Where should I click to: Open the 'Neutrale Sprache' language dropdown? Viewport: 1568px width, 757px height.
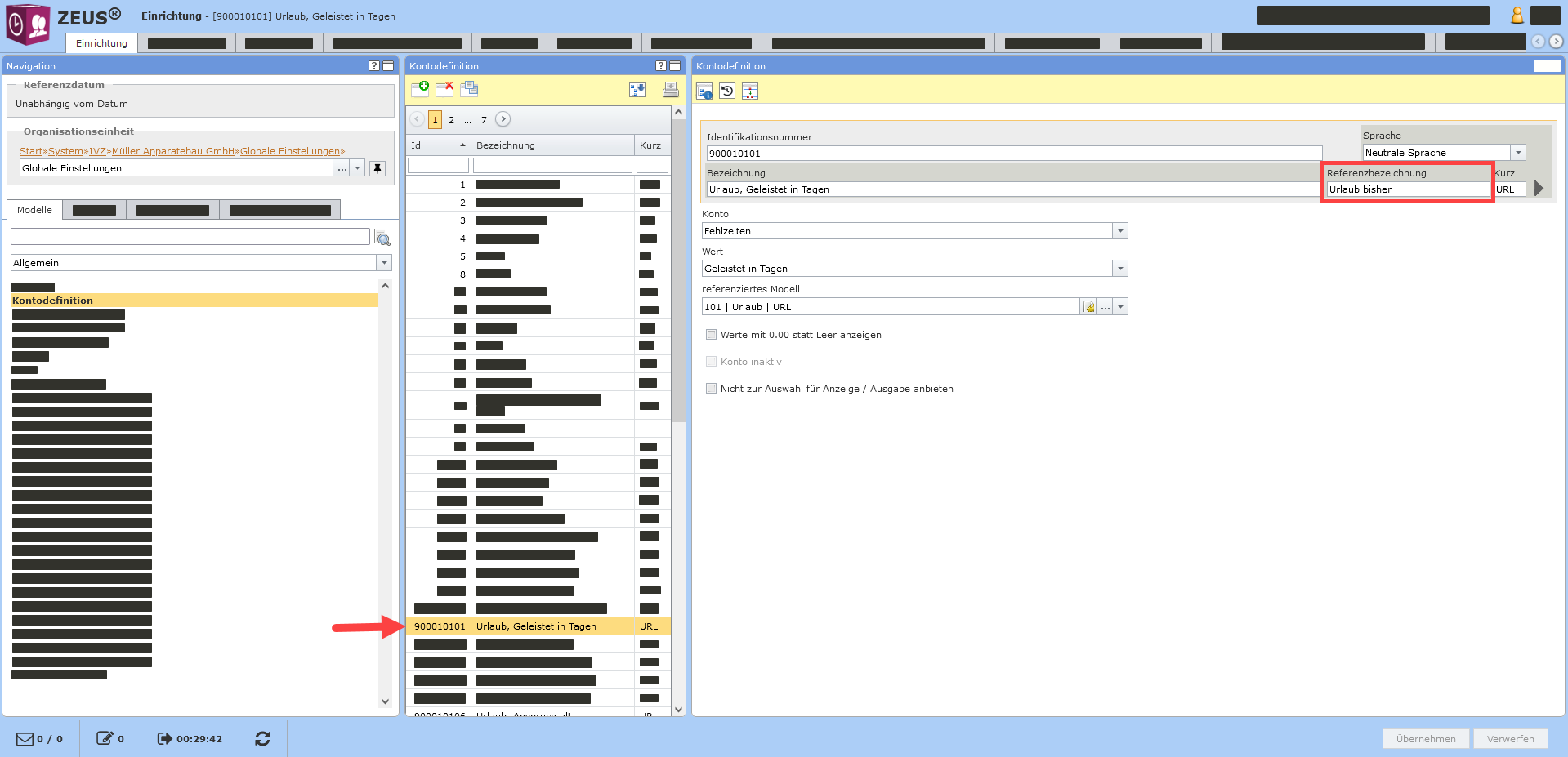1517,153
